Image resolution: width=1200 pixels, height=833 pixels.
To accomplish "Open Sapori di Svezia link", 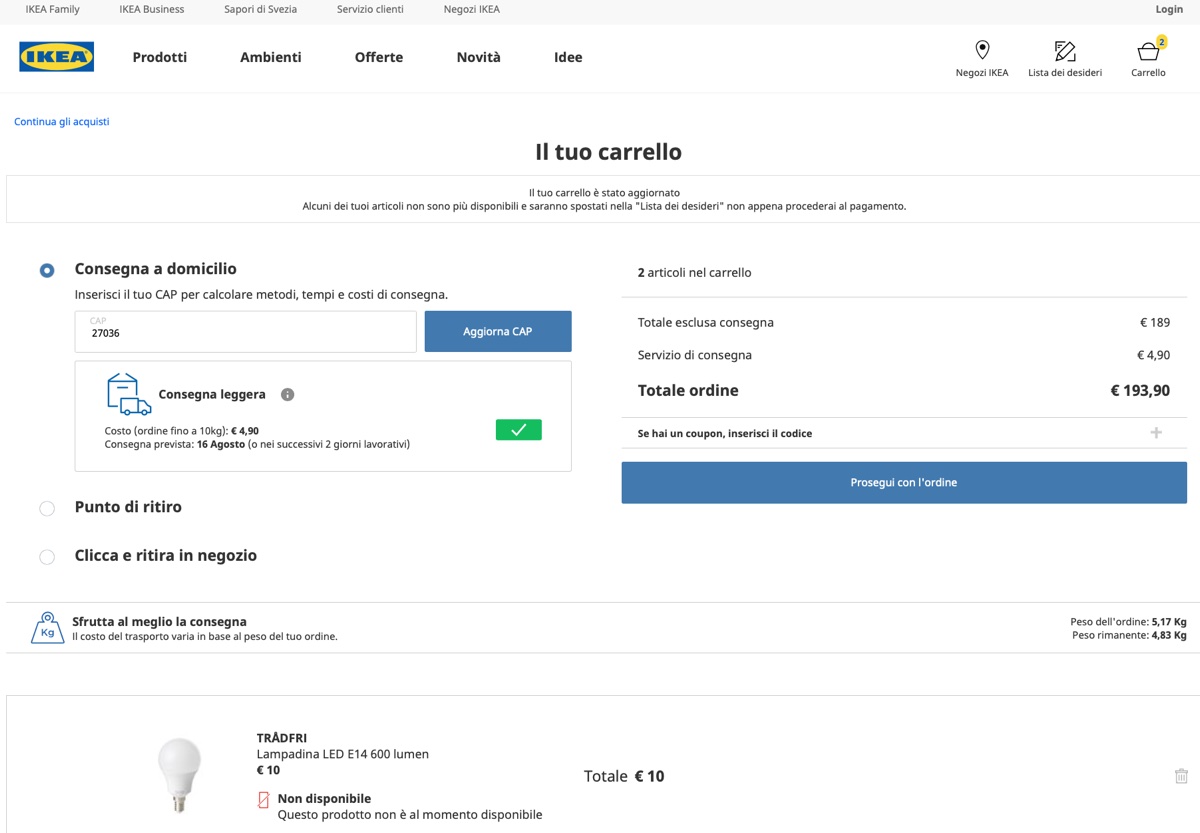I will tap(260, 9).
